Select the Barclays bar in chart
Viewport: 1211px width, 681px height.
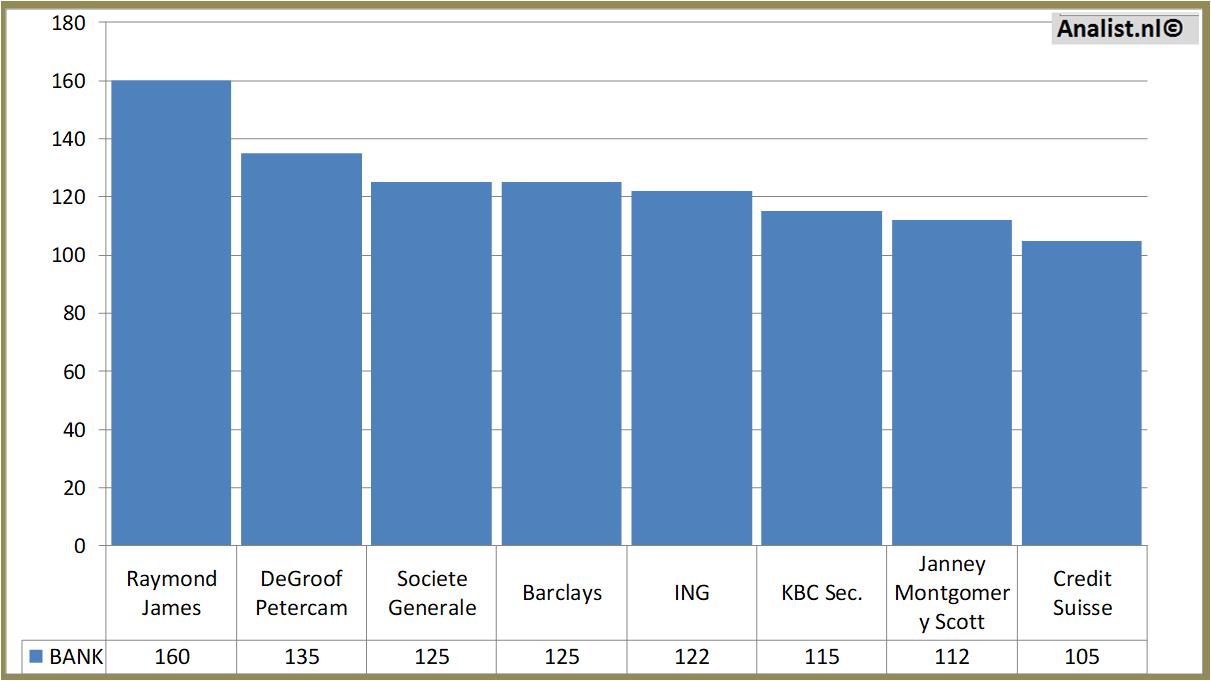coord(561,364)
